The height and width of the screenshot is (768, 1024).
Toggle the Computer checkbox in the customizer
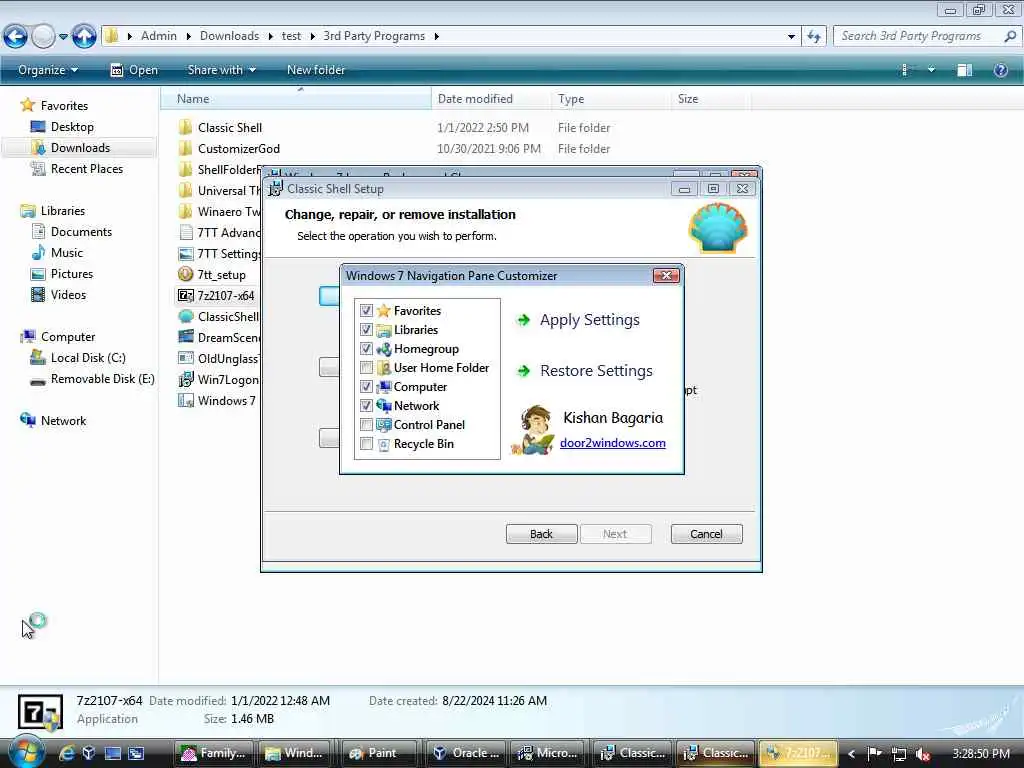tap(366, 387)
